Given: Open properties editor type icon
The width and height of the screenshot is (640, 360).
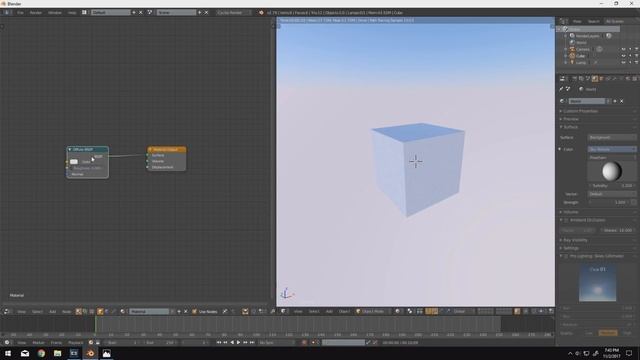Looking at the screenshot, I should point(562,78).
